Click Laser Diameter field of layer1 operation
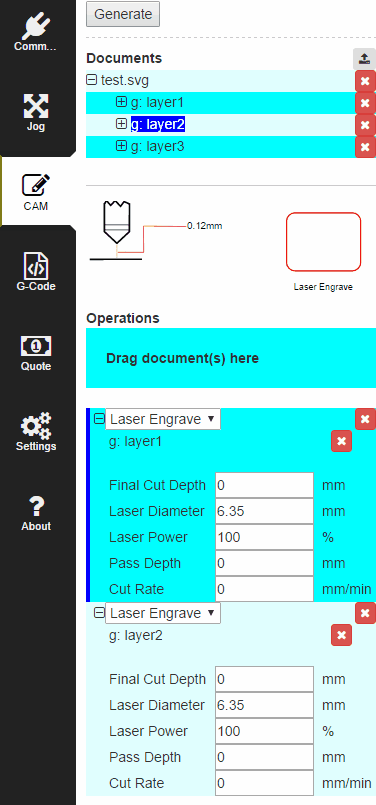 264,511
